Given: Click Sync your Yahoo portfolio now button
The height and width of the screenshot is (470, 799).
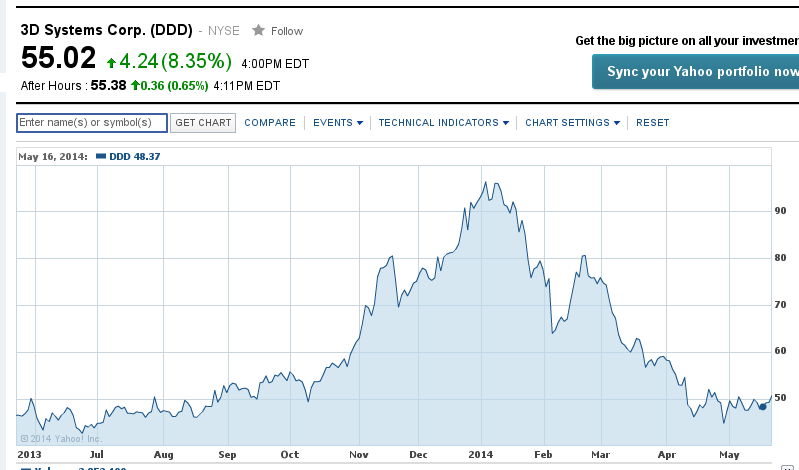Looking at the screenshot, I should pos(696,72).
